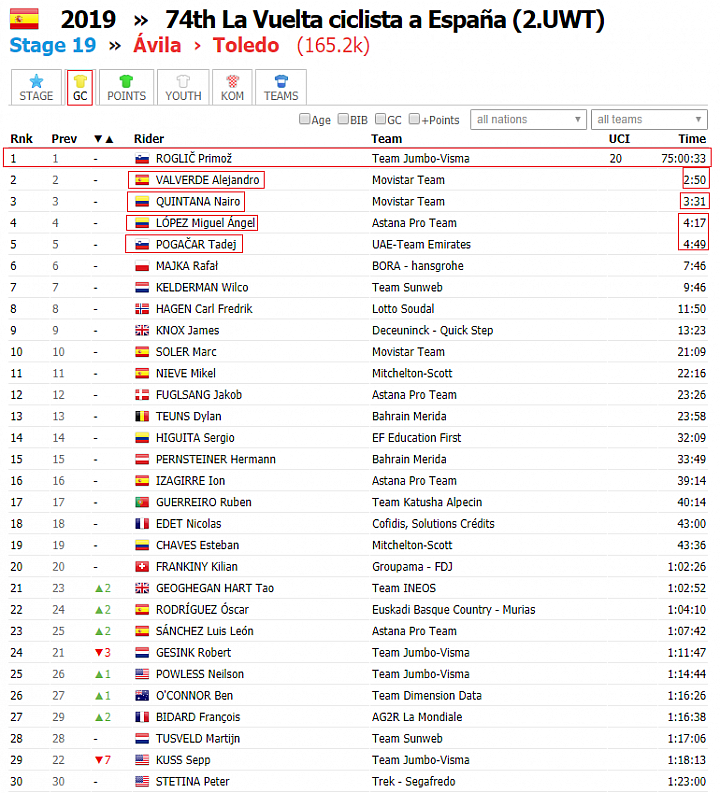Click Denmark flag beside FUGLSANG Jakob
The image size is (720, 793).
[142, 395]
